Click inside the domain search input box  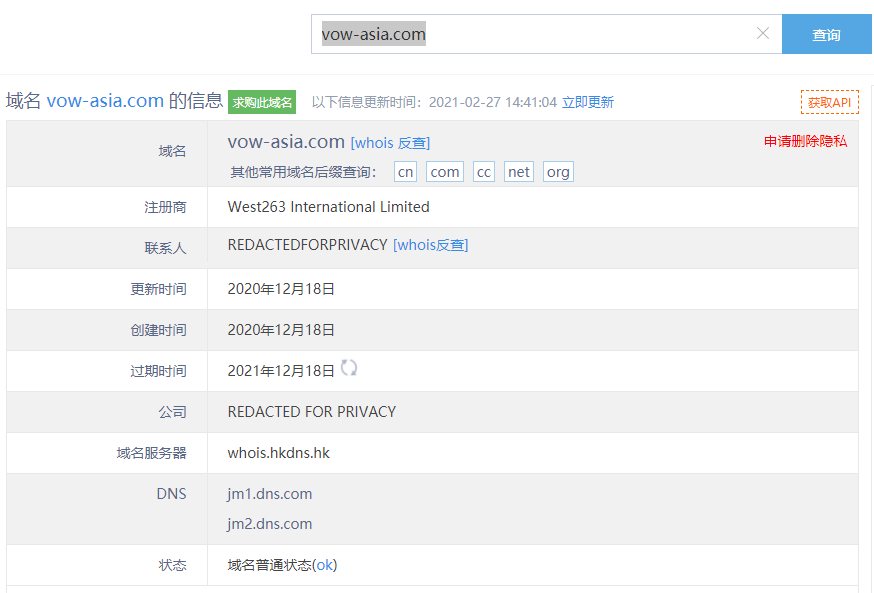(540, 34)
